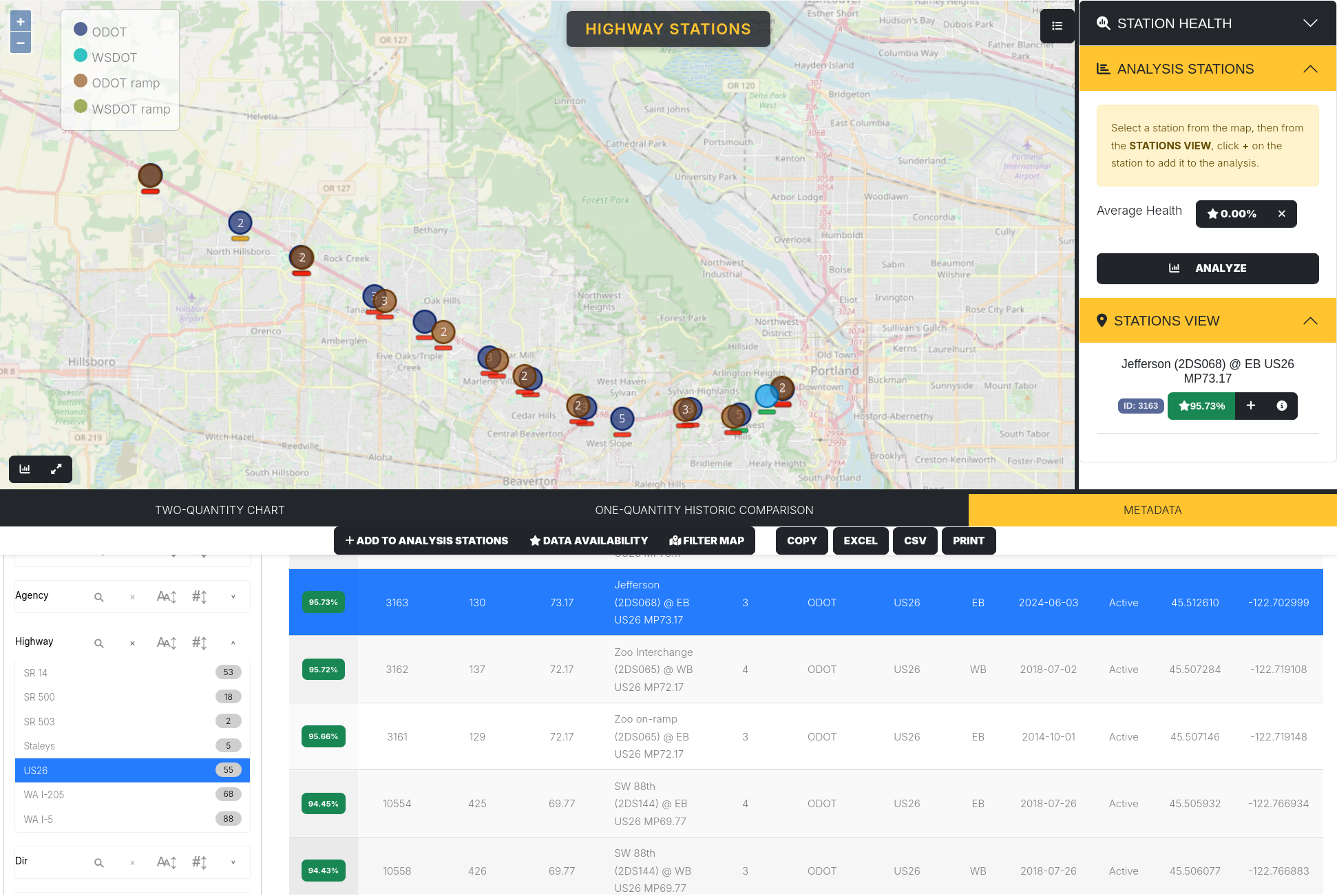Search within Highway filter
Image resolution: width=1337 pixels, height=896 pixels.
[99, 643]
